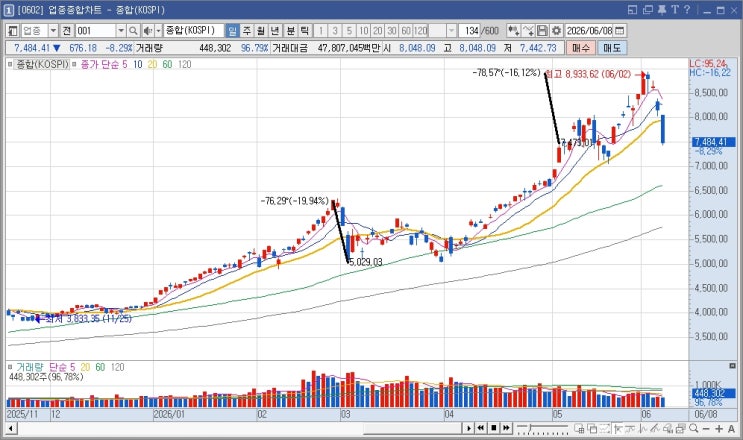The height and width of the screenshot is (440, 743).
Task: Open the 001 code dropdown arrow
Action: pyautogui.click(x=121, y=31)
